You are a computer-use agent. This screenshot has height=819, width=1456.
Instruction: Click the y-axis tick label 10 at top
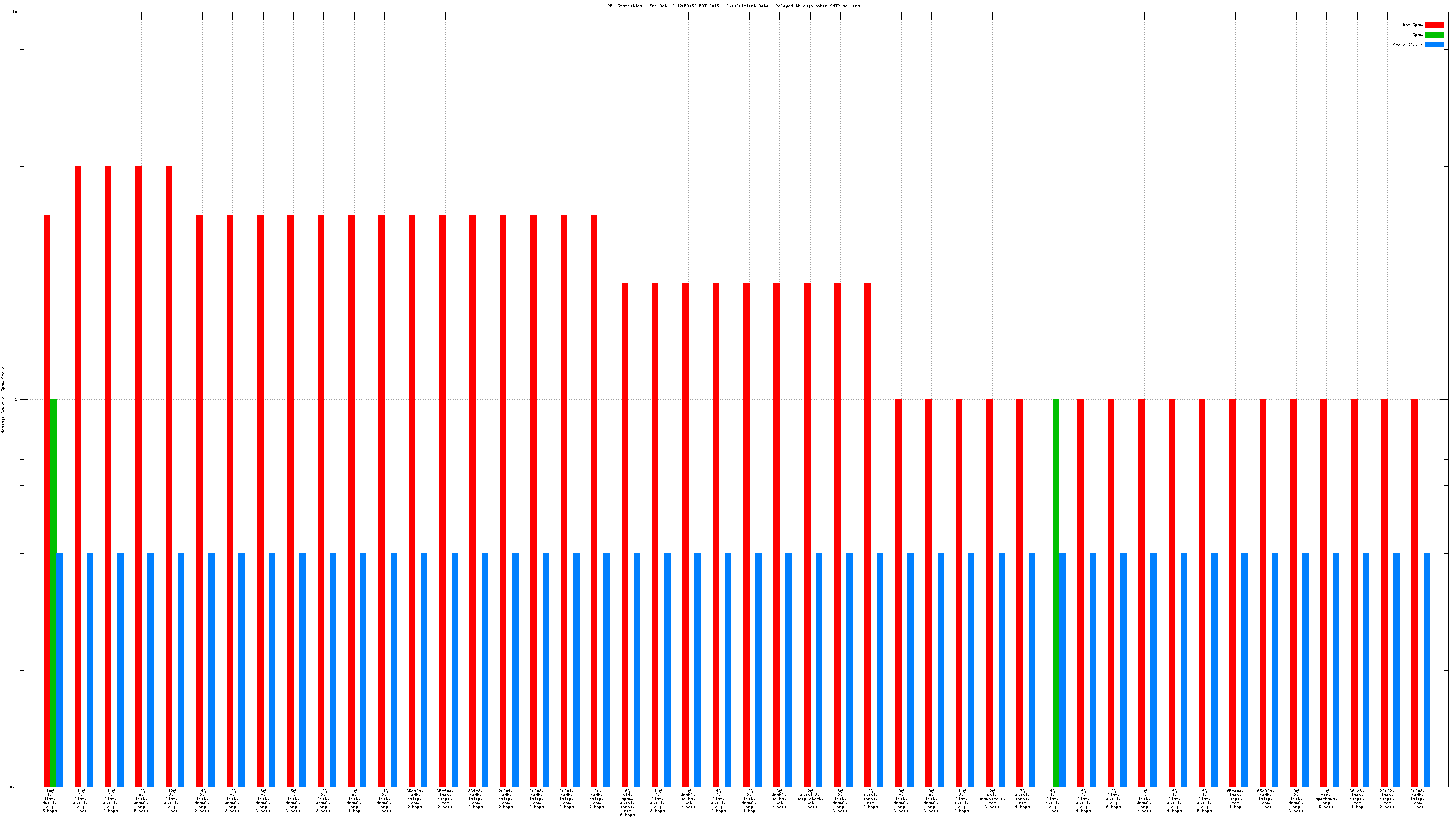tap(15, 12)
